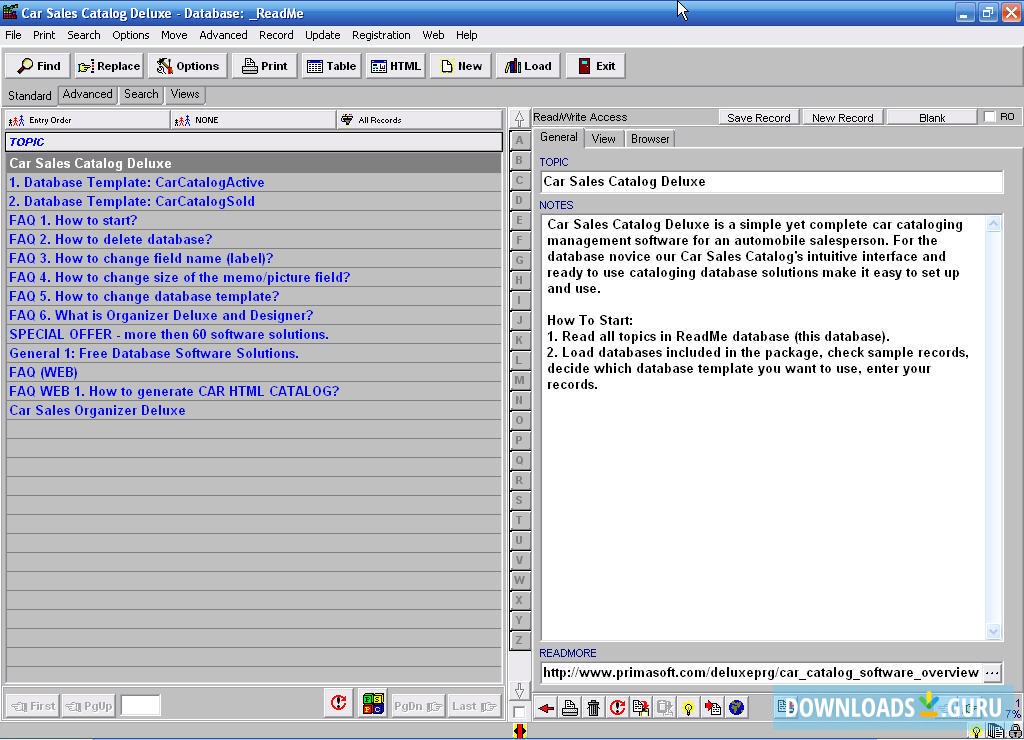1024x740 pixels.
Task: Click the Find toolbar button
Action: tap(39, 66)
